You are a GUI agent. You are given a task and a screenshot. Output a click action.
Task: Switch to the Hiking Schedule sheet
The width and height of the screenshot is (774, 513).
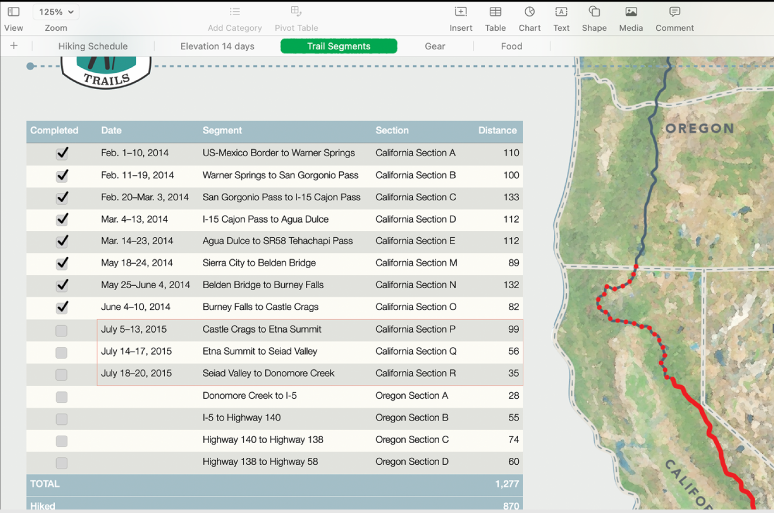click(x=93, y=46)
